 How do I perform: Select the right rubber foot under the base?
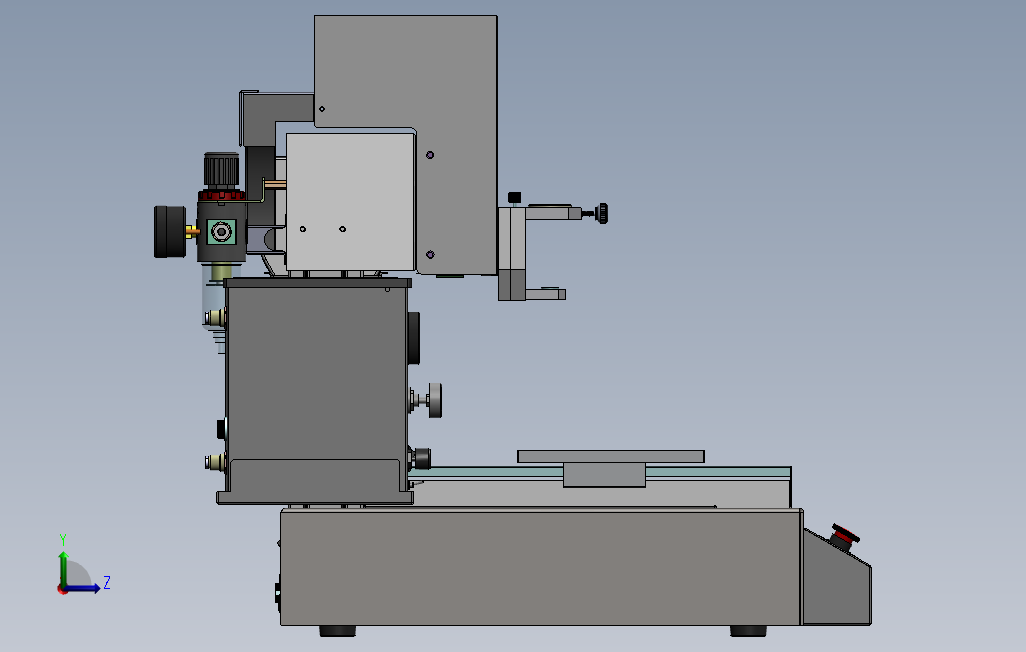748,631
